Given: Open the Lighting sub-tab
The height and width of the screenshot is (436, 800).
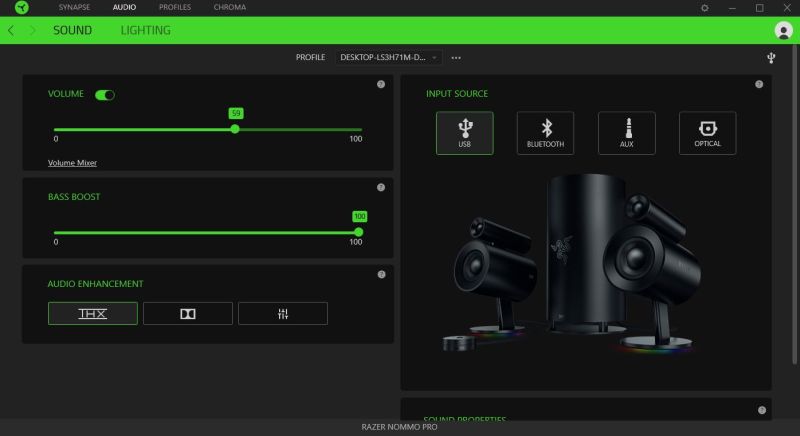Looking at the screenshot, I should [x=145, y=30].
